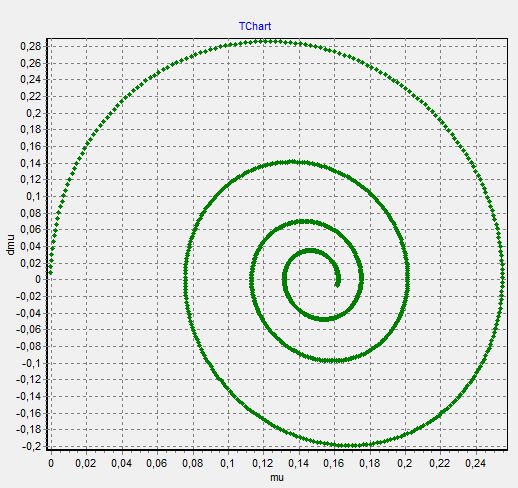Click the -0,1 label on vertical axis
Viewport: 518px width, 488px height.
point(32,363)
